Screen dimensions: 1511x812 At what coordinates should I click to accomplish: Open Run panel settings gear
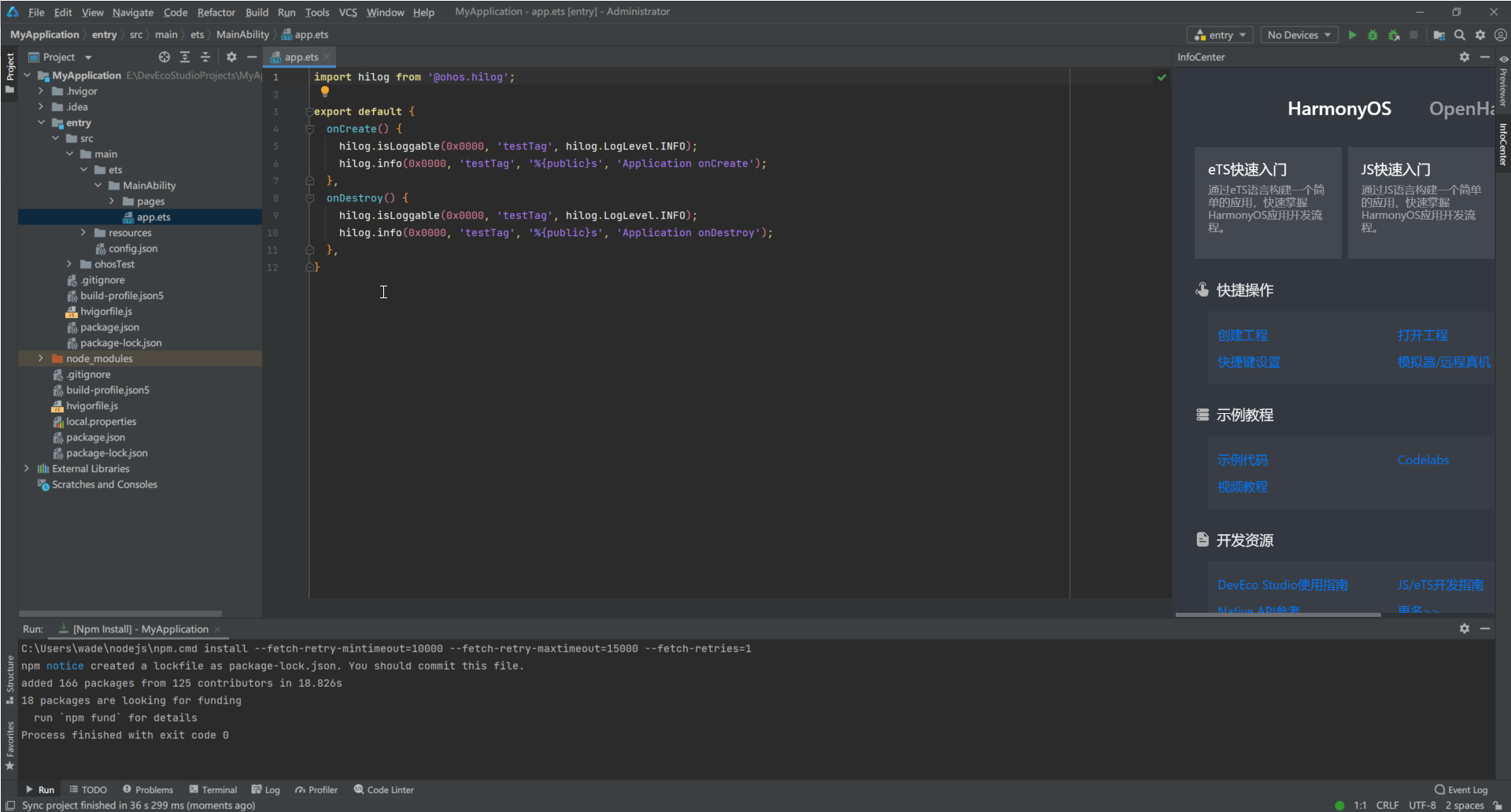point(1464,628)
